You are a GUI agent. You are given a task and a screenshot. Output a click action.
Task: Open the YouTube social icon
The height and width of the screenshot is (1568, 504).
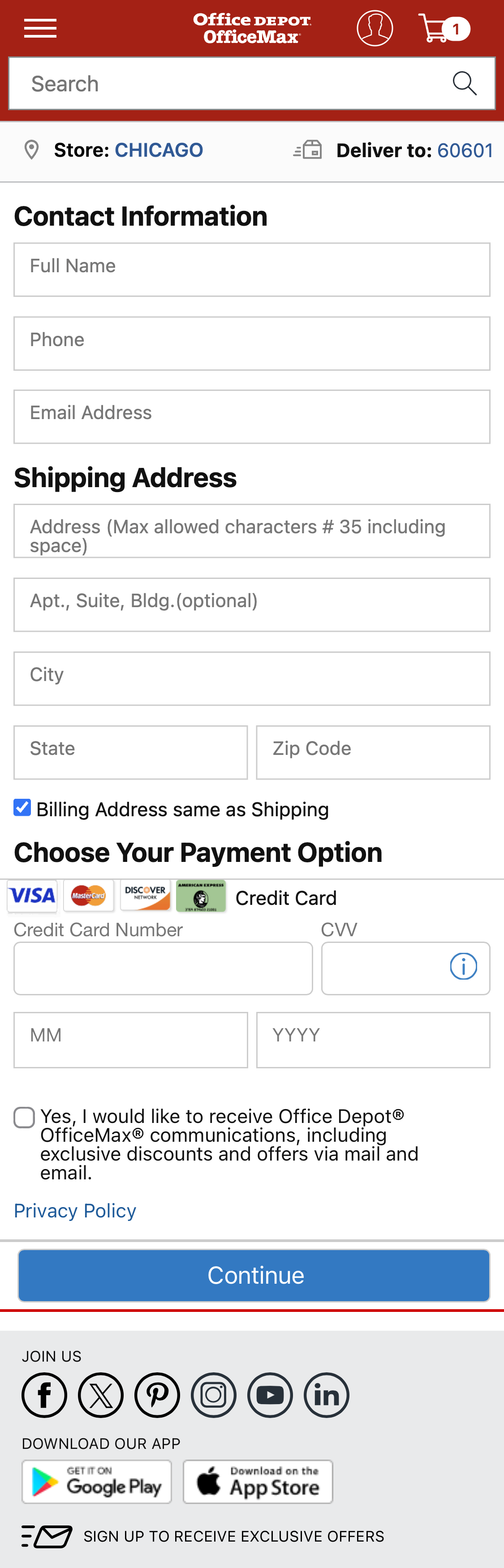(x=270, y=1395)
